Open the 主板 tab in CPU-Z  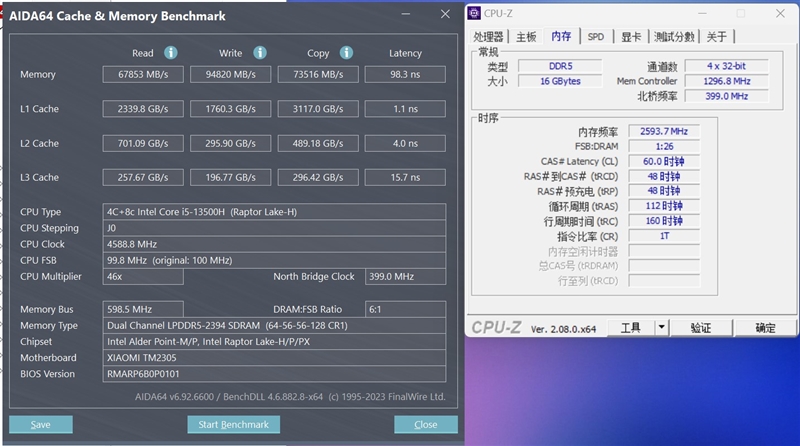pyautogui.click(x=527, y=36)
